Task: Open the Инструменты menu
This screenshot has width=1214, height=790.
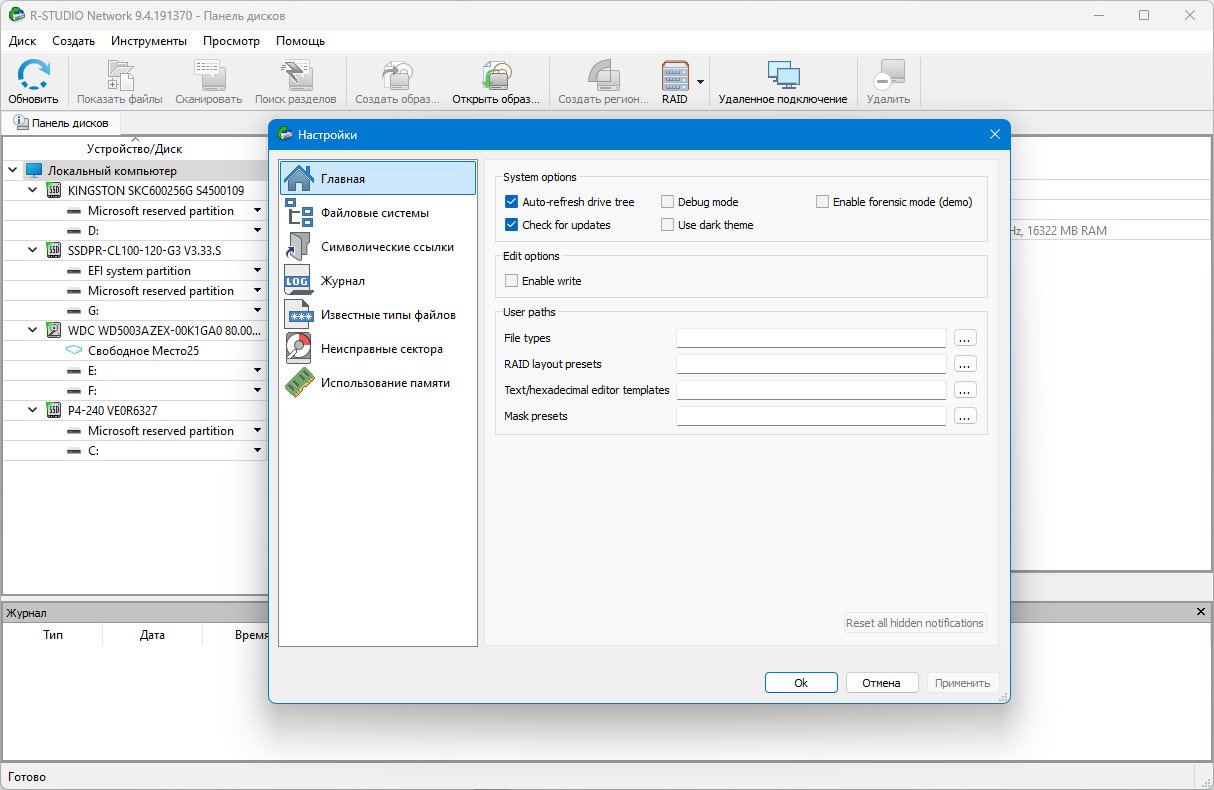Action: pos(149,41)
